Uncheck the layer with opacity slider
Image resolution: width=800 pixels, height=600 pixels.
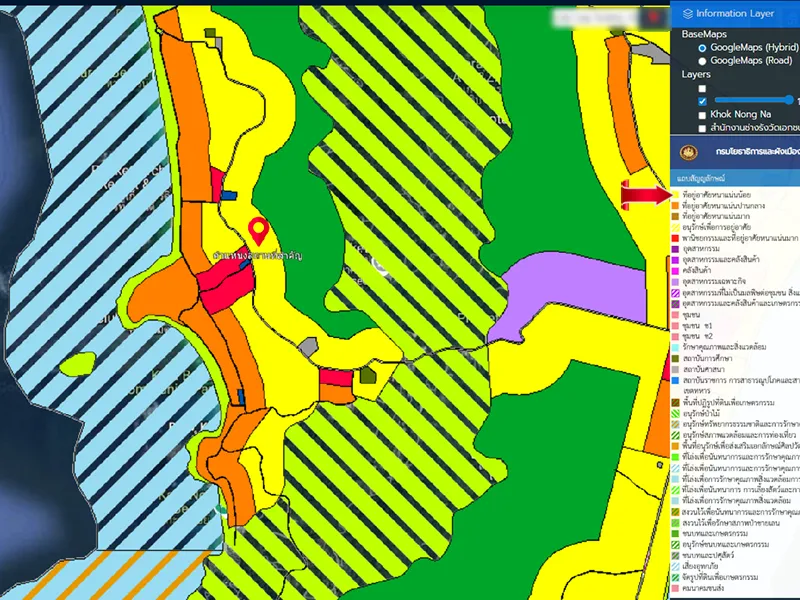point(702,101)
